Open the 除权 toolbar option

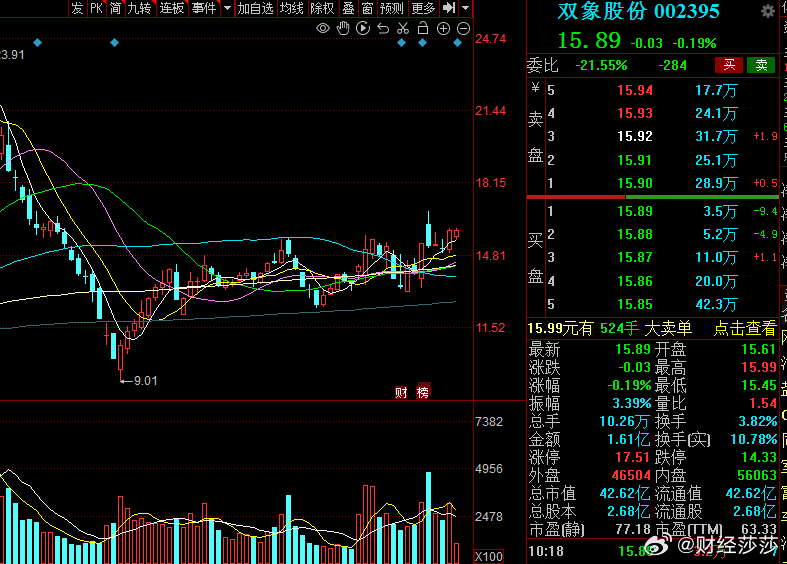322,8
